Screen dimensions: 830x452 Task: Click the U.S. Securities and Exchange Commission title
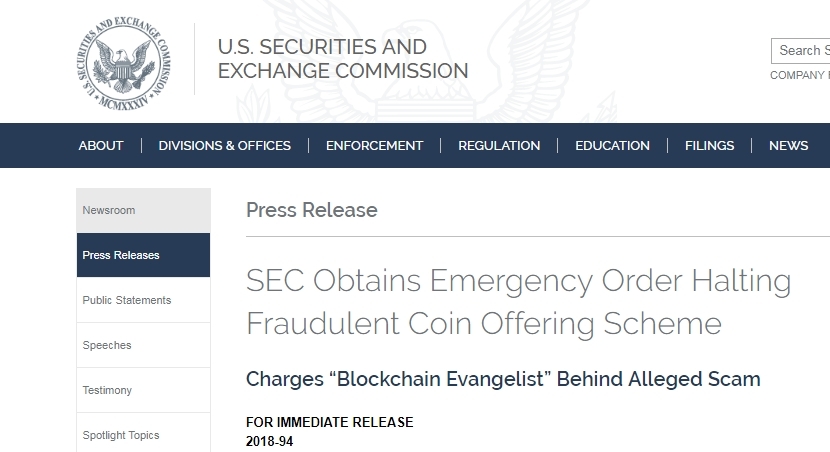click(343, 59)
